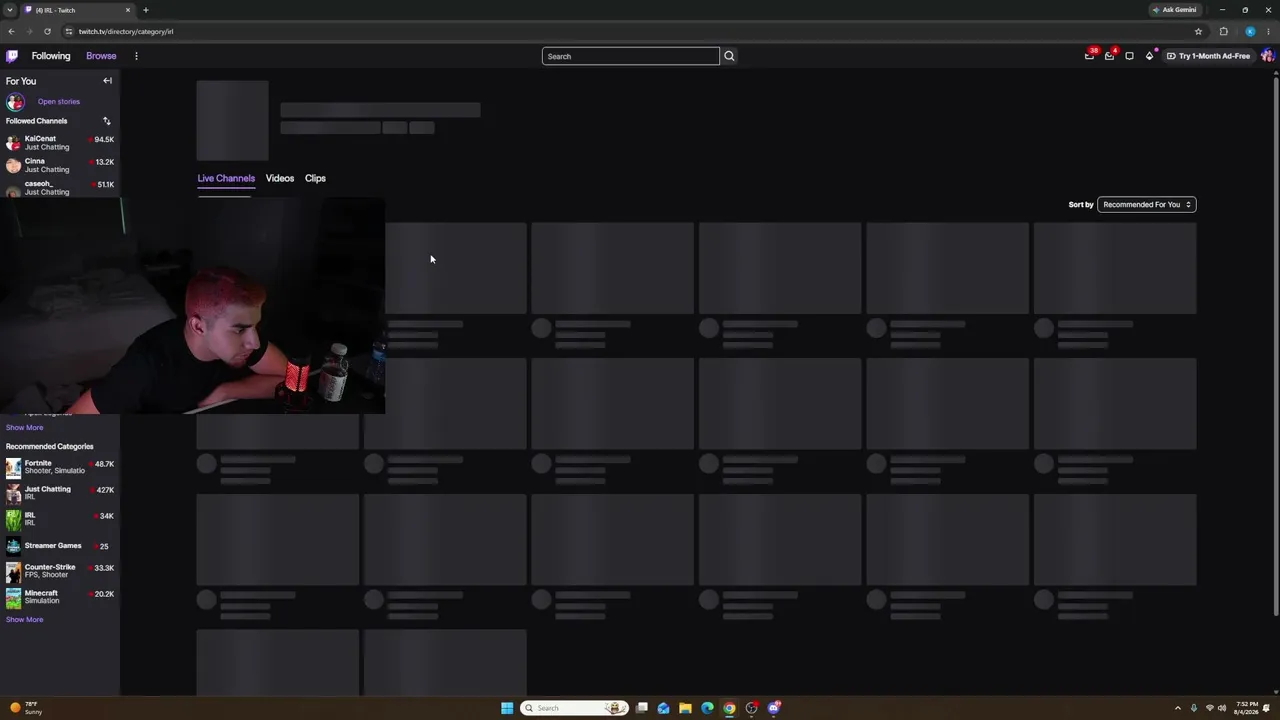Viewport: 1280px width, 720px height.
Task: Expand followed channels with Show More
Action: [25, 428]
